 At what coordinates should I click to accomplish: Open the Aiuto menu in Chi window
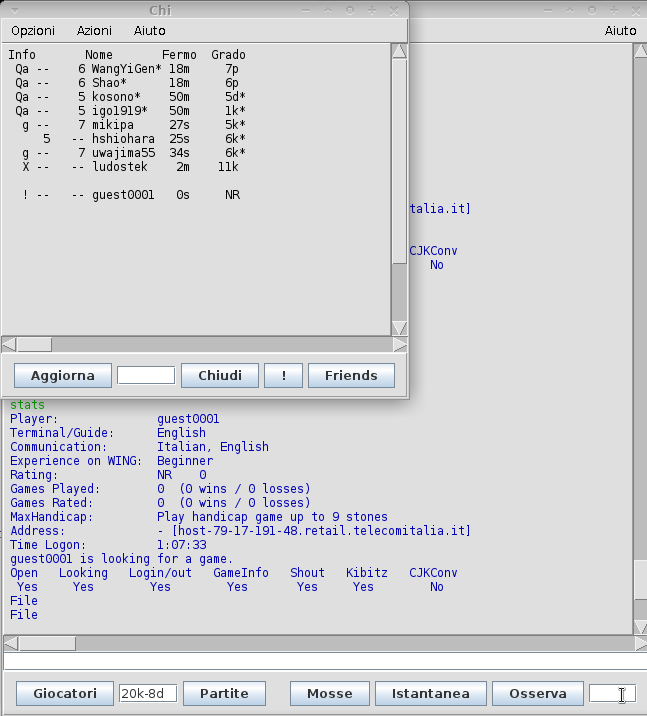[x=150, y=31]
